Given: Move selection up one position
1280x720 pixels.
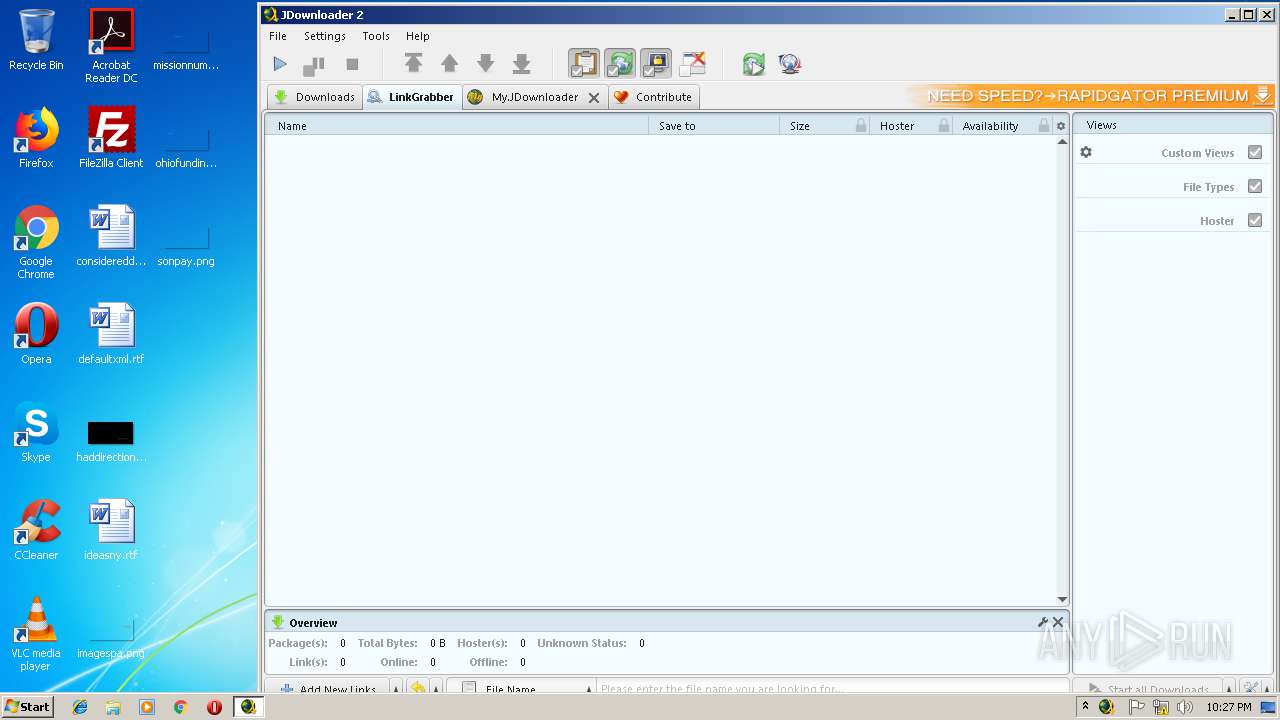Looking at the screenshot, I should pos(449,64).
